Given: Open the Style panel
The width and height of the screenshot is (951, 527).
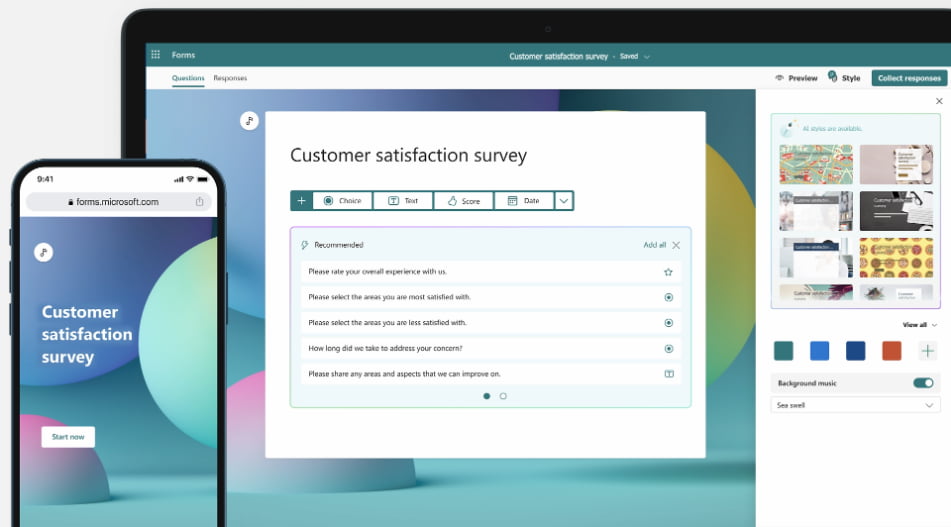Looking at the screenshot, I should [844, 77].
